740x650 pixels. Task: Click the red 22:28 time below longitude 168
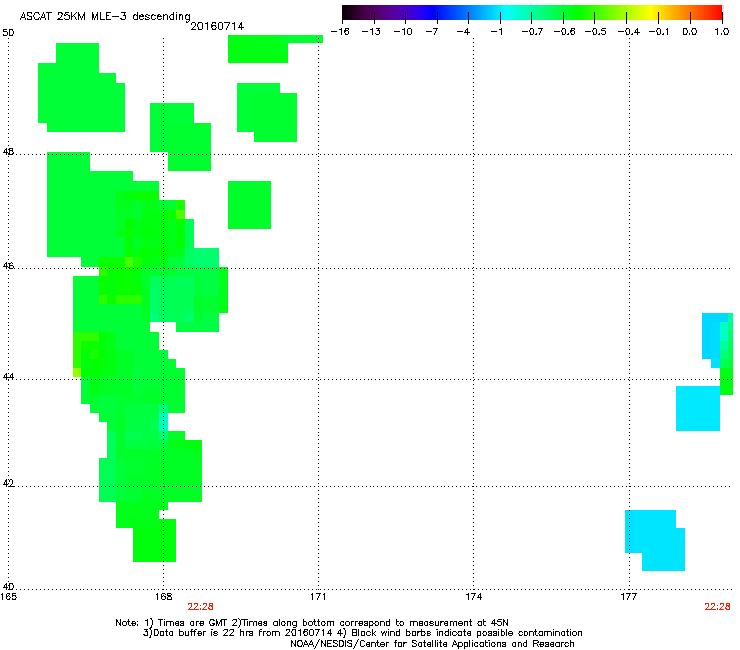pos(201,607)
